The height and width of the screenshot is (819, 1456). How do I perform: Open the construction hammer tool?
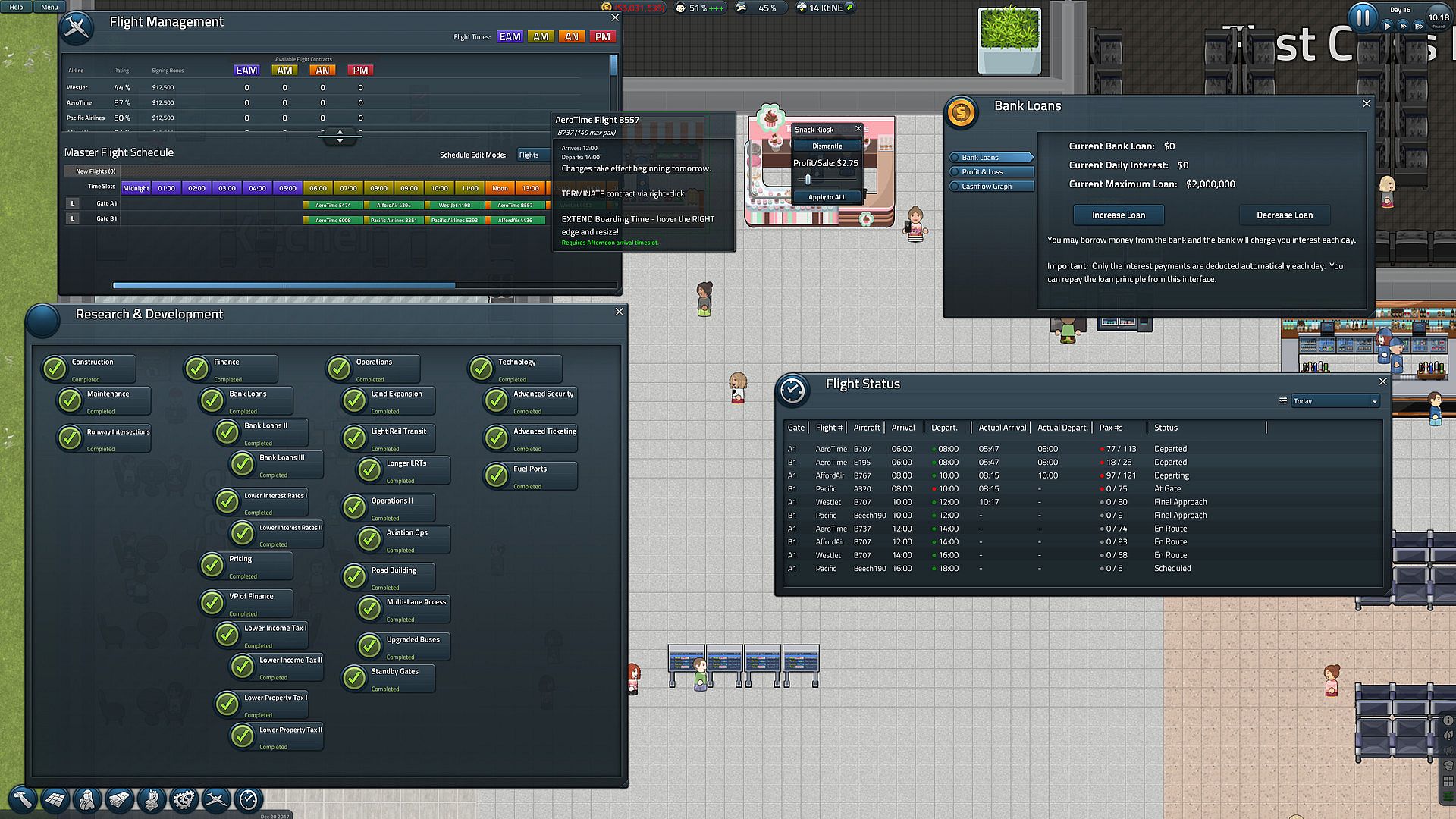click(x=22, y=799)
